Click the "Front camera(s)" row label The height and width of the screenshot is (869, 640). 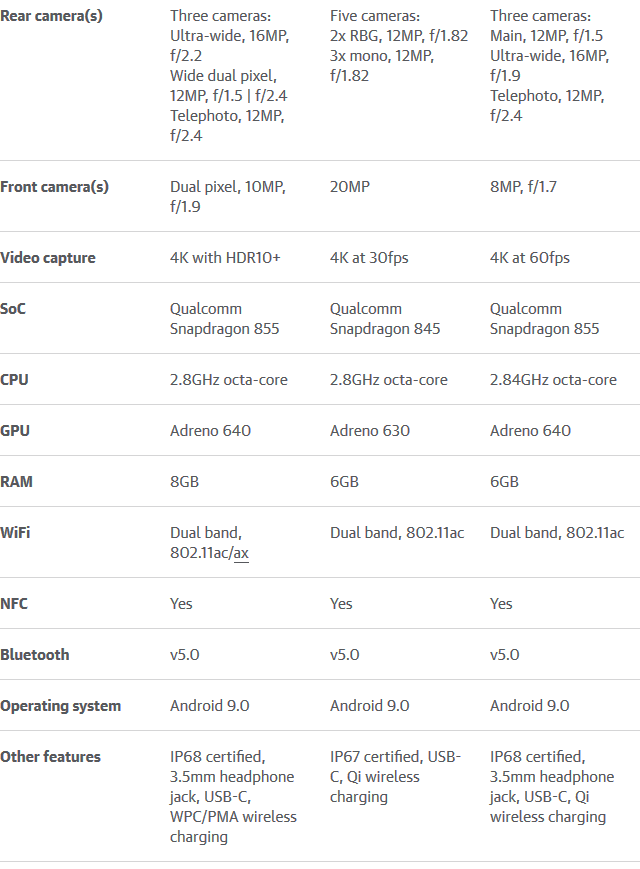click(54, 187)
